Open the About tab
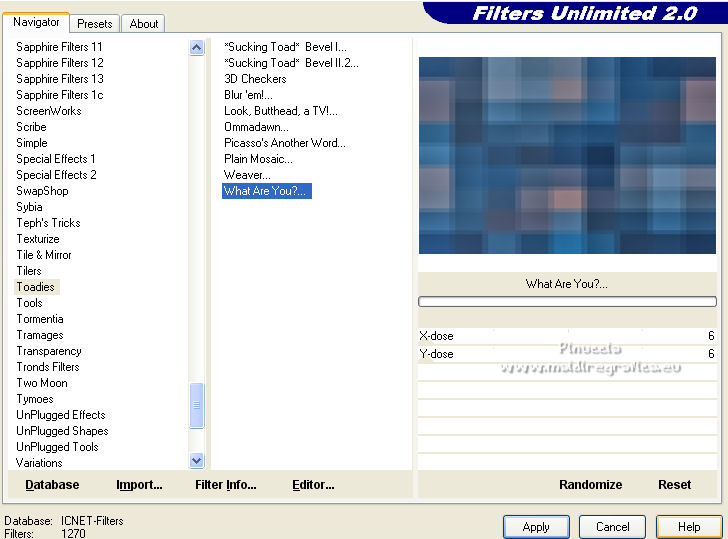Viewport: 728px width, 539px height. [x=143, y=24]
